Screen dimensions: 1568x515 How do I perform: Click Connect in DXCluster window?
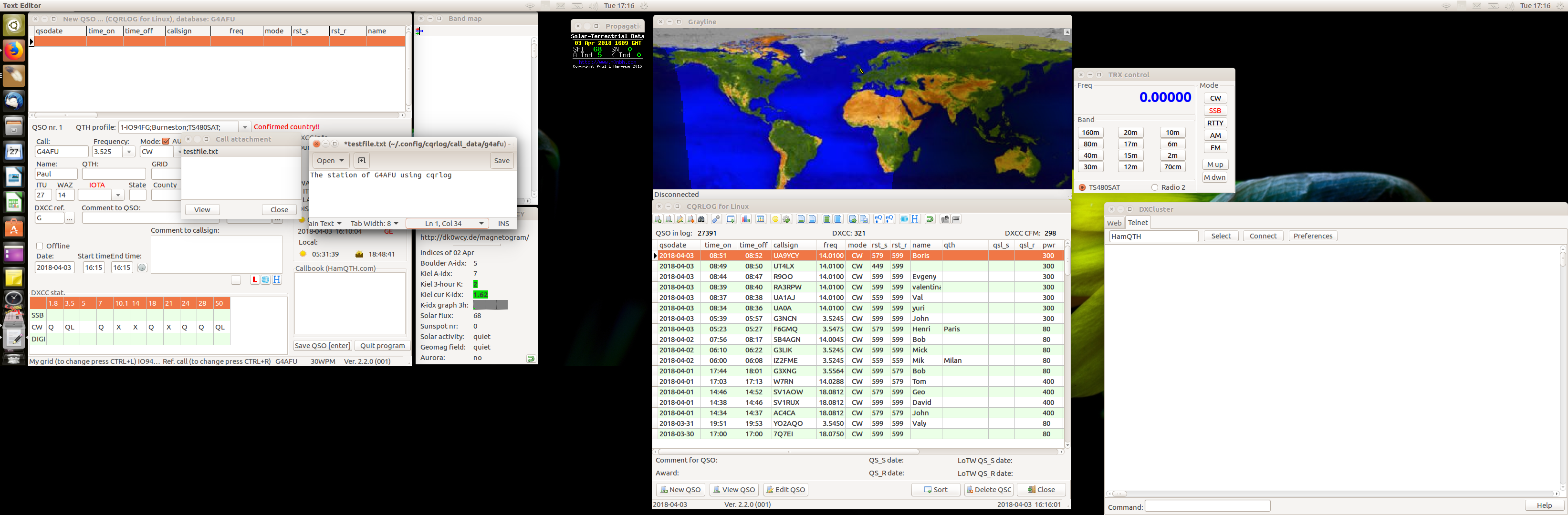(1263, 236)
